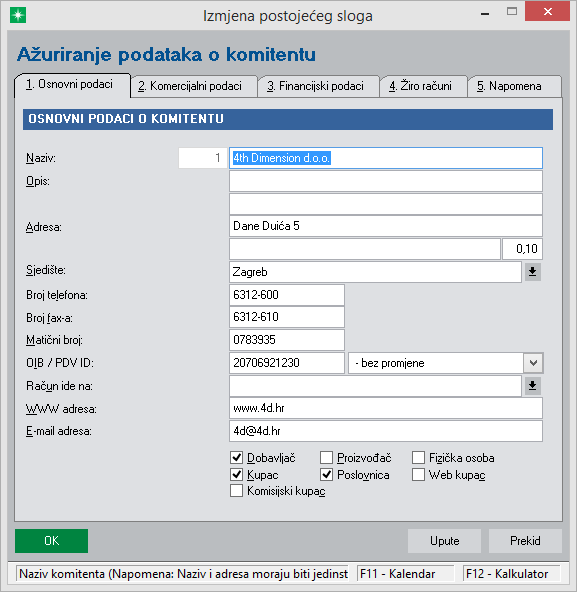Image resolution: width=577 pixels, height=592 pixels.
Task: Confirm with the green OK button
Action: tap(51, 541)
